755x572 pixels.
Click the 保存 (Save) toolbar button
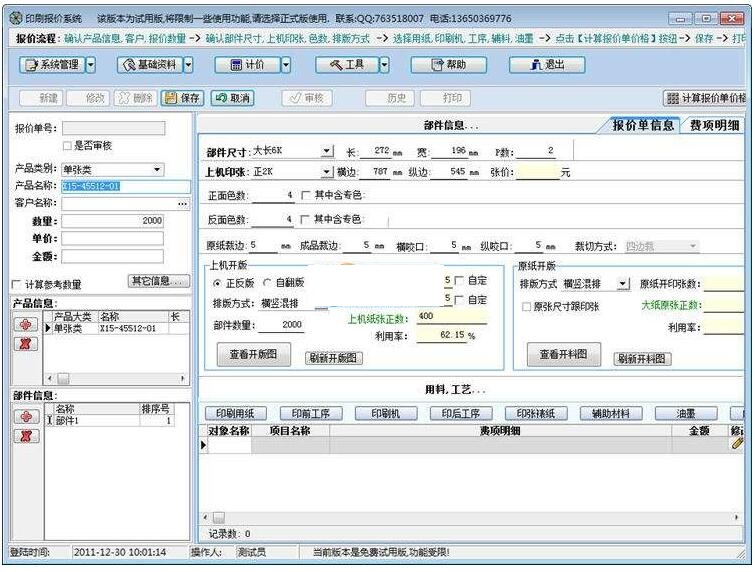[x=182, y=98]
